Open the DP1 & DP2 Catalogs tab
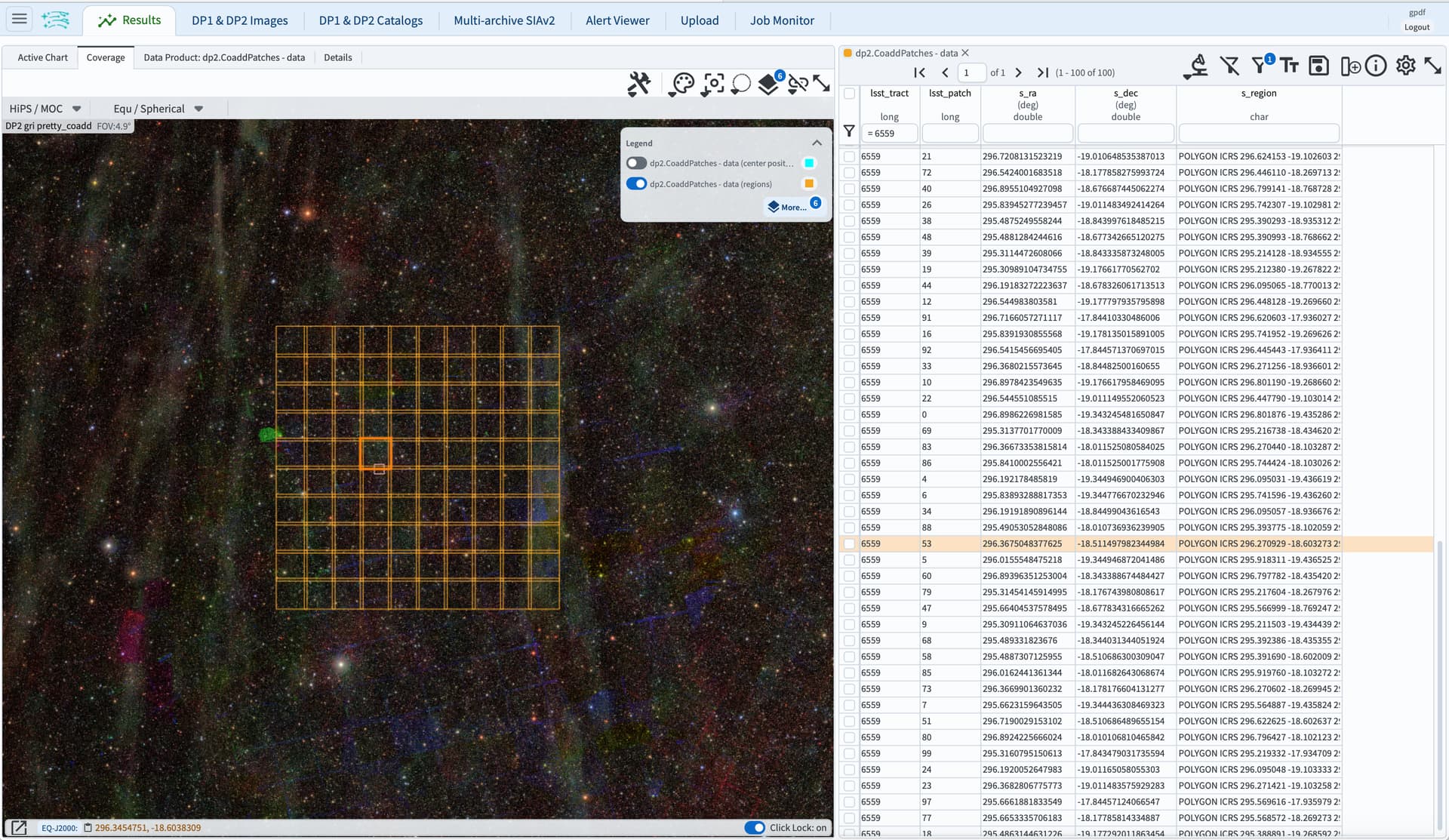This screenshot has height=840, width=1449. click(x=371, y=20)
